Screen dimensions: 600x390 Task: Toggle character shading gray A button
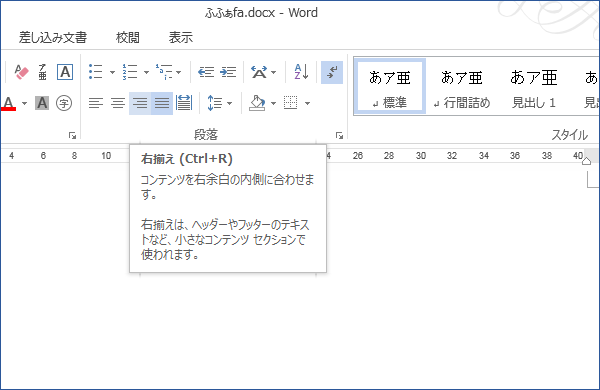click(42, 103)
